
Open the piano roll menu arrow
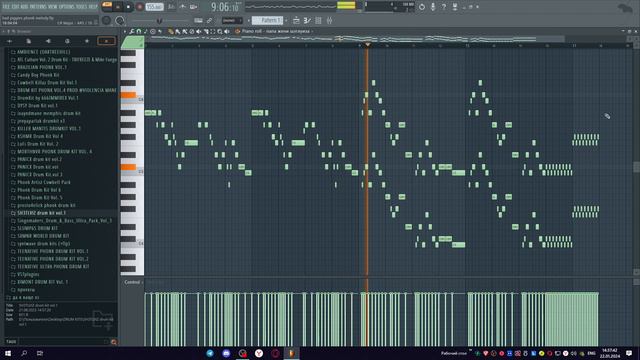(125, 31)
